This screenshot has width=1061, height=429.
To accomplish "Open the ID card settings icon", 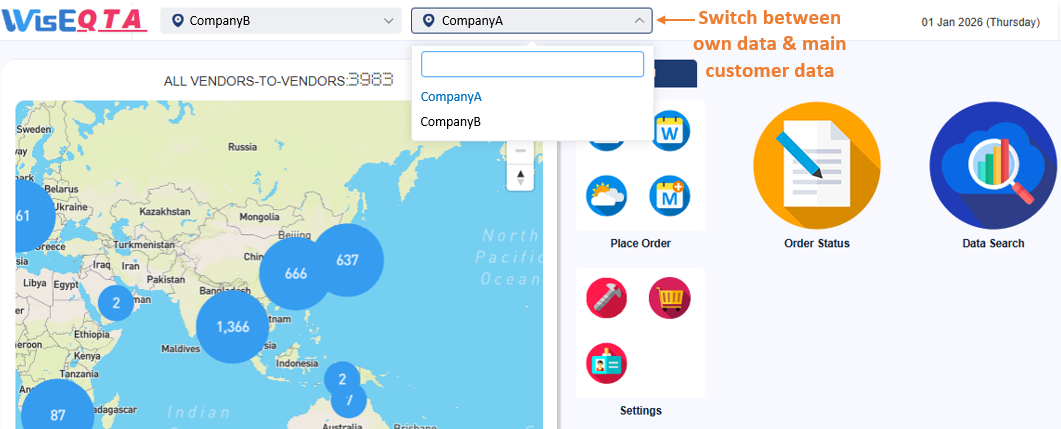I will pyautogui.click(x=607, y=362).
